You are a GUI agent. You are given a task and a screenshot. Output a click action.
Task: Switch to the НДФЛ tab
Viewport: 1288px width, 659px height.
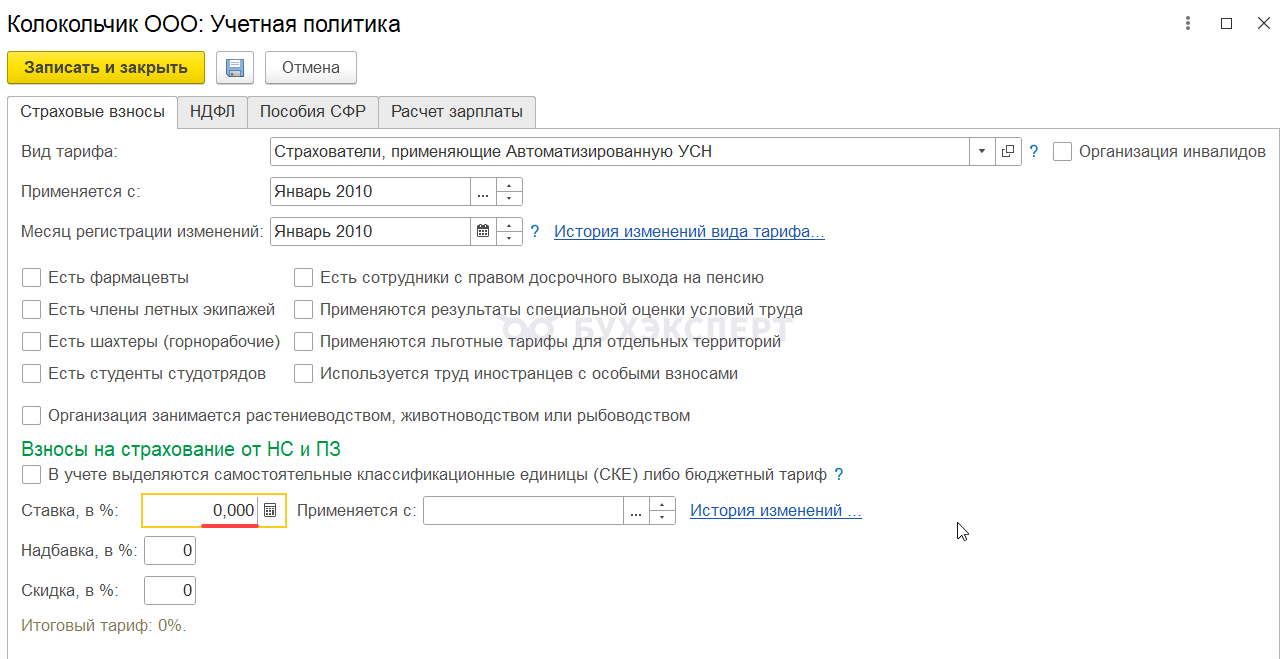pos(212,112)
